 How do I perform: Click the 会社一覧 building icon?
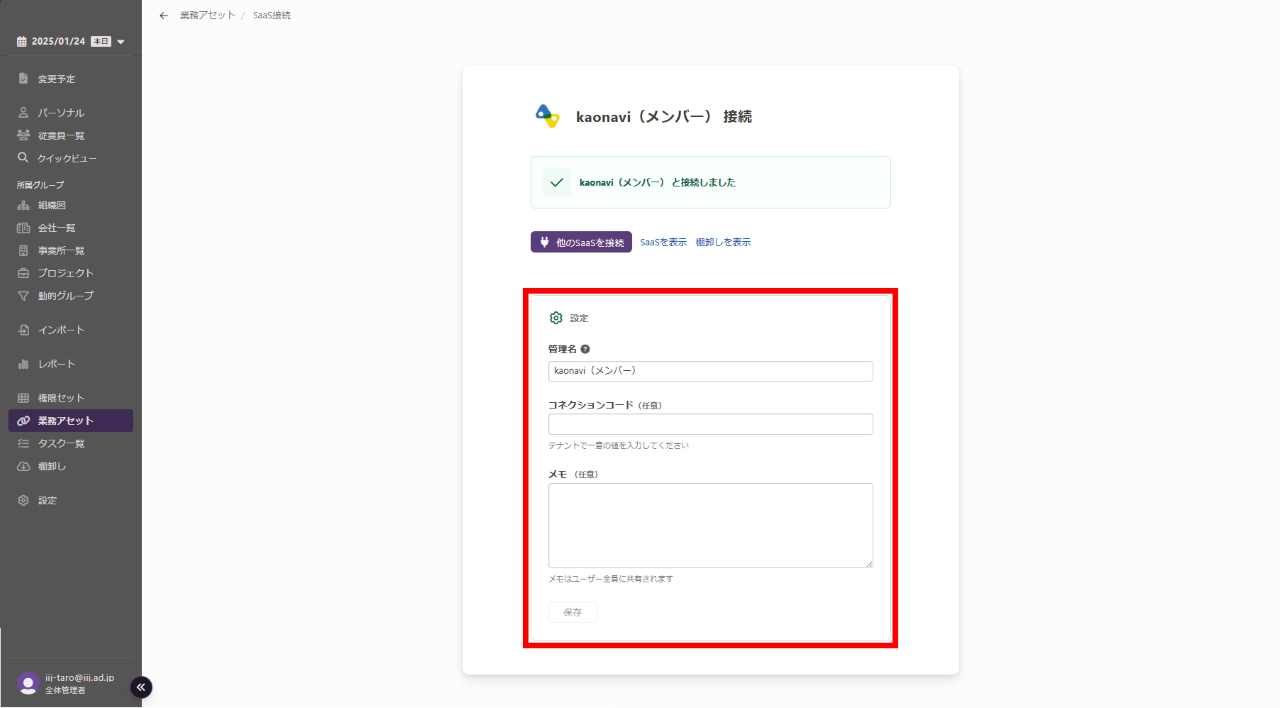[23, 228]
